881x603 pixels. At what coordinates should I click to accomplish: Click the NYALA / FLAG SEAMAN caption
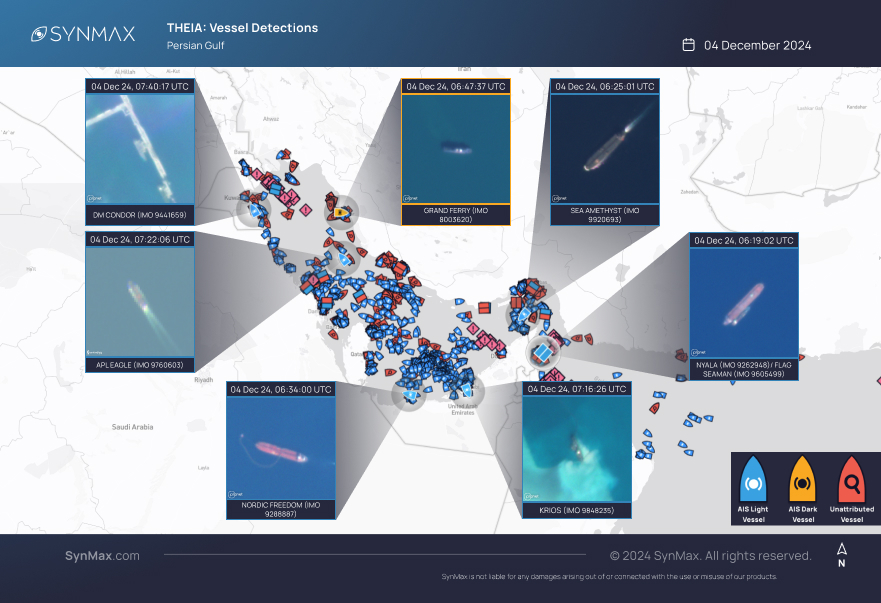(x=743, y=369)
